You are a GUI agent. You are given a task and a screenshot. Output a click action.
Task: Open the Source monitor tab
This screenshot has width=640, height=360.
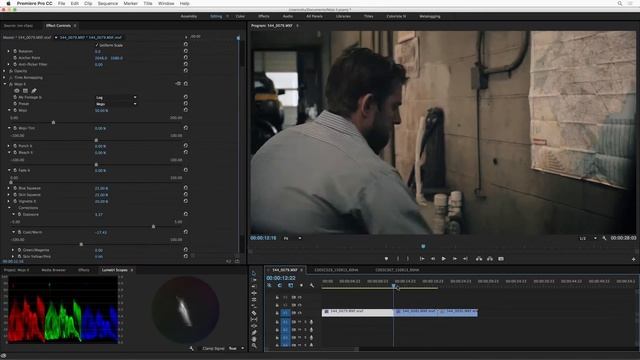pyautogui.click(x=18, y=25)
